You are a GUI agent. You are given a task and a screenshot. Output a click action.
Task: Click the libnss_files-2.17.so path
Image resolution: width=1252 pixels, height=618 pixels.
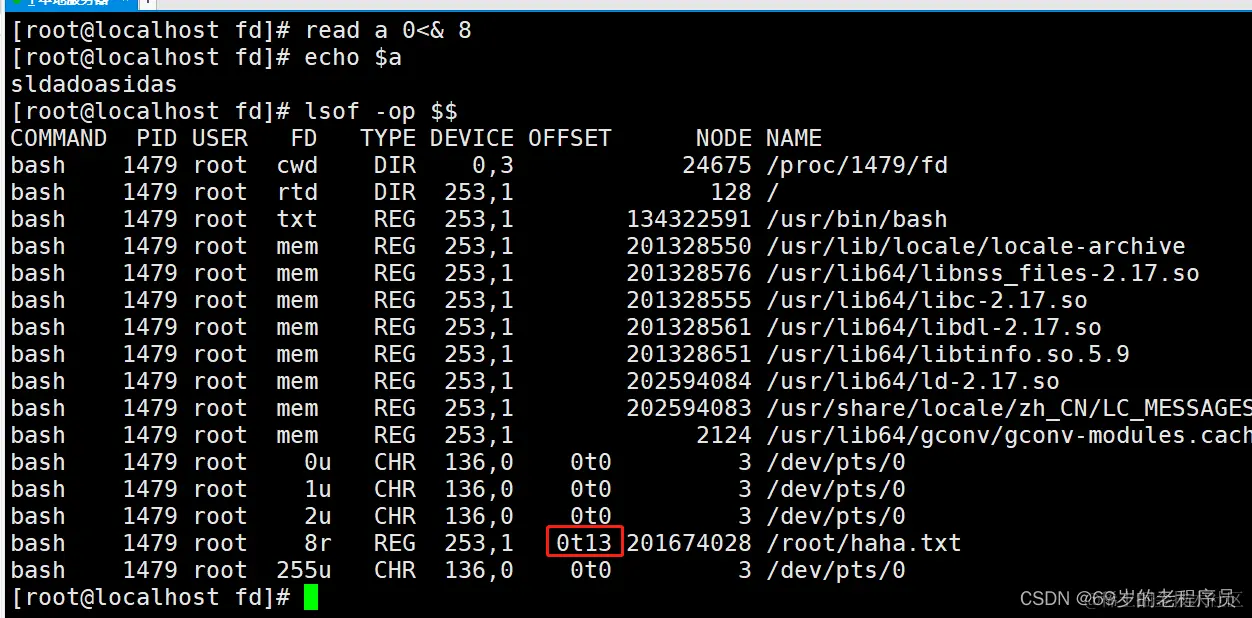coord(983,274)
